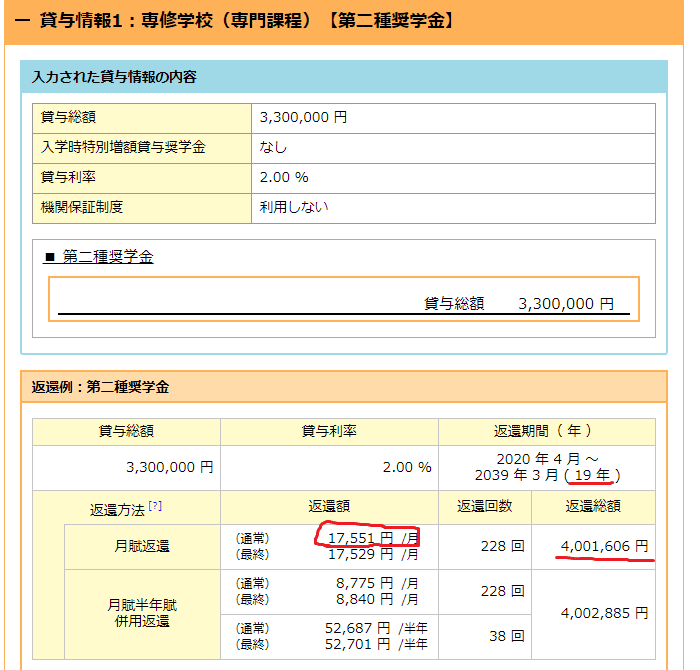
Task: Click the 52,687 円 /半年 regular amount
Action: [x=376, y=628]
